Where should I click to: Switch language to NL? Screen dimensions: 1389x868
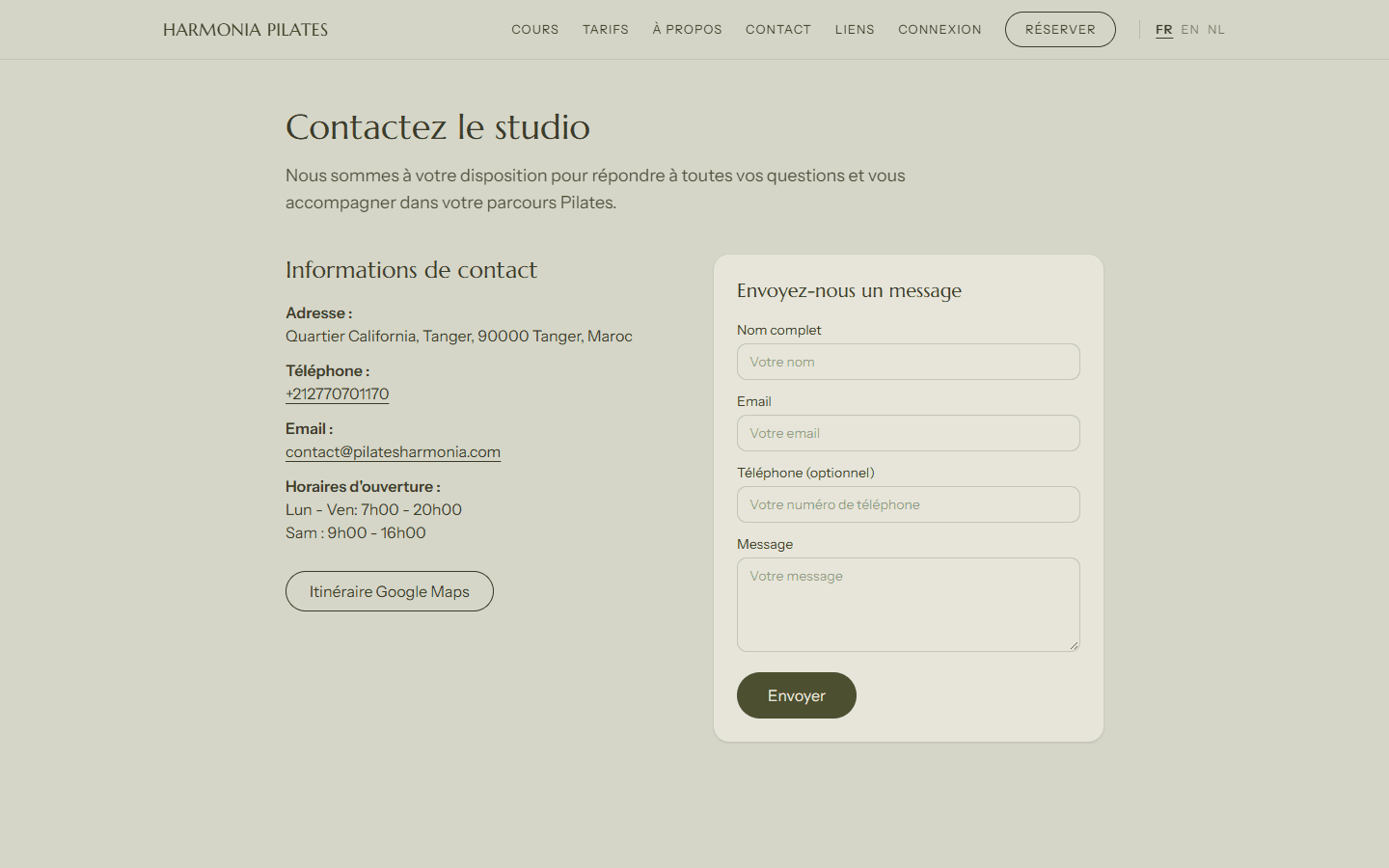[1216, 30]
